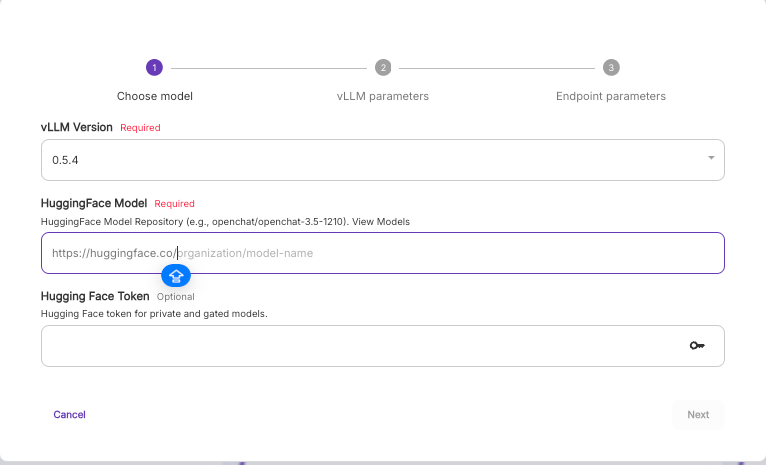
Task: Focus the HuggingFace Model input field
Action: coord(383,253)
